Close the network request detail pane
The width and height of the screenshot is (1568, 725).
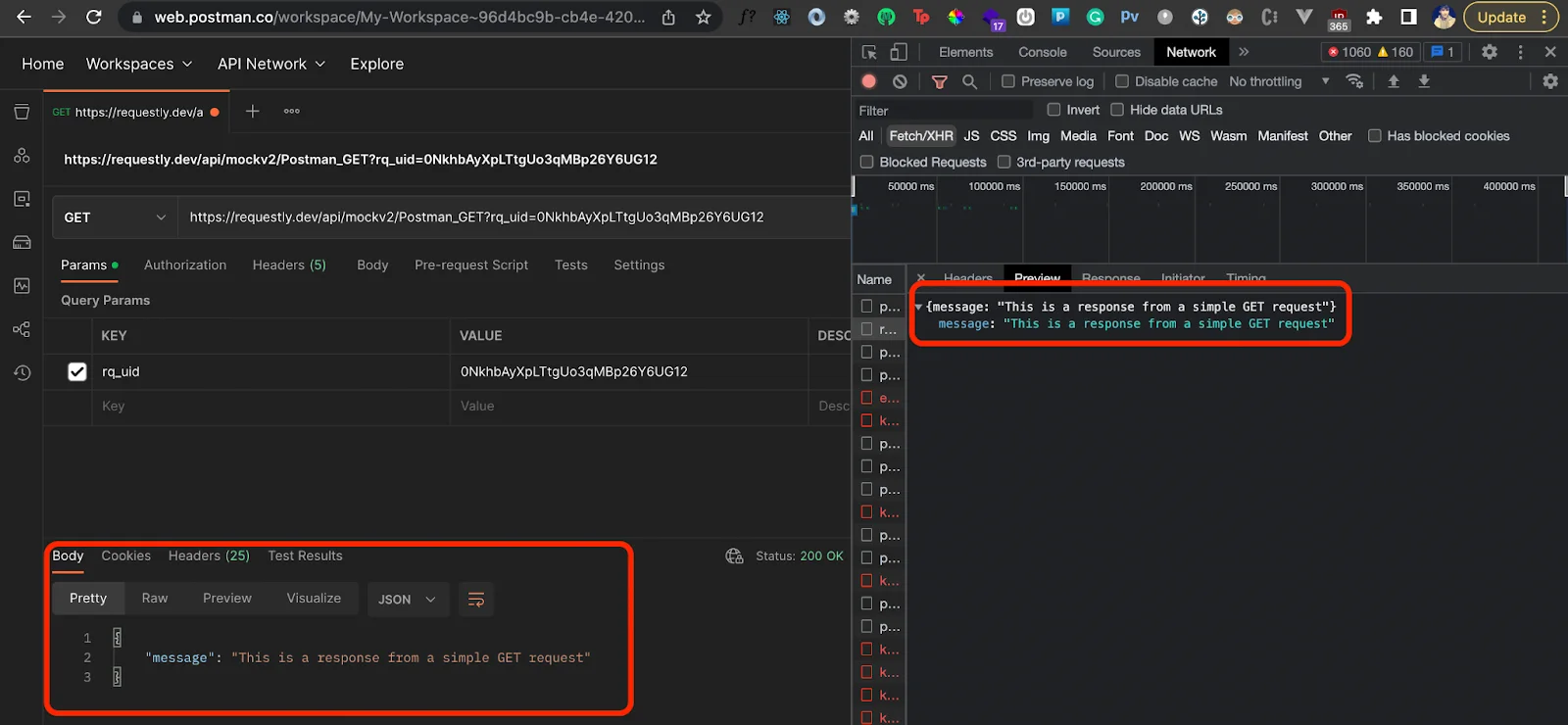[x=920, y=278]
